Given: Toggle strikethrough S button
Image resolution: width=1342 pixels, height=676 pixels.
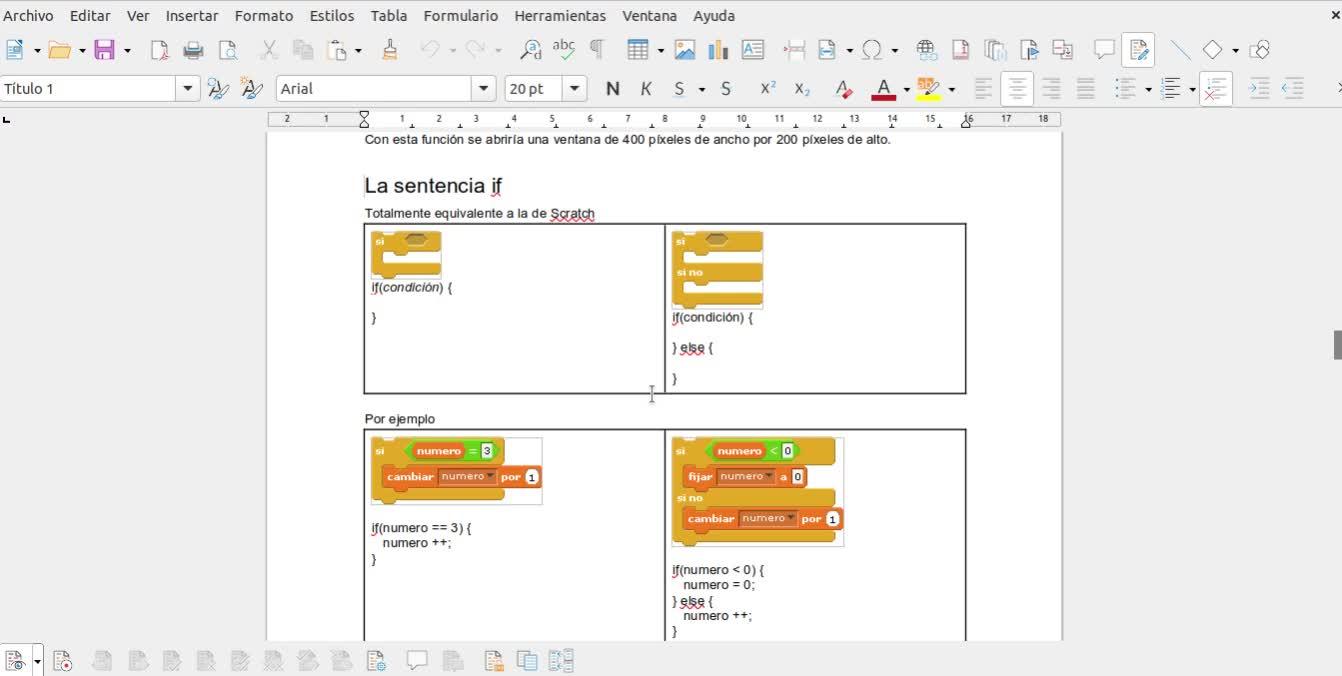Looking at the screenshot, I should pos(726,89).
